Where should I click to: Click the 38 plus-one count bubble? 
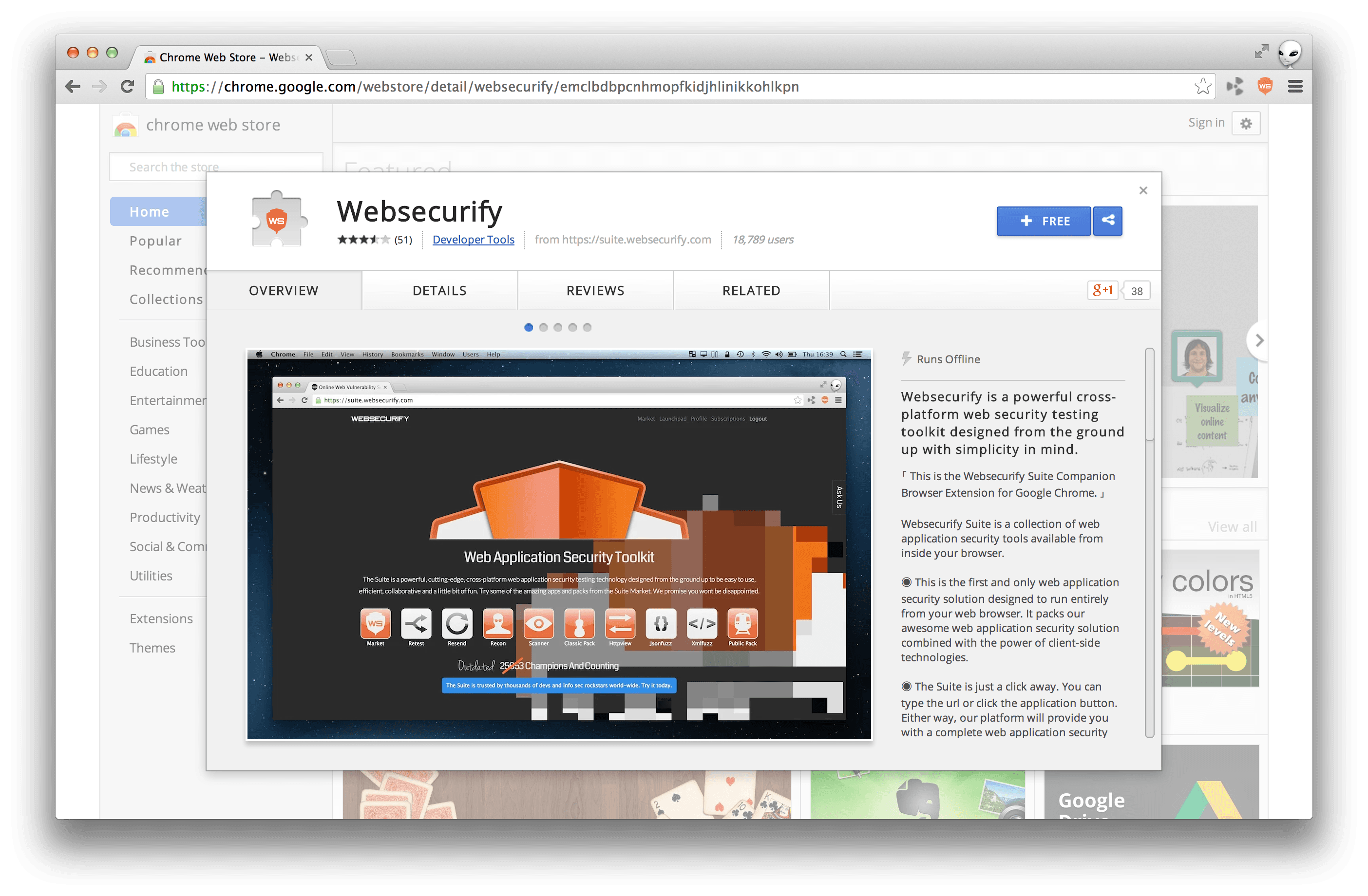click(1137, 291)
